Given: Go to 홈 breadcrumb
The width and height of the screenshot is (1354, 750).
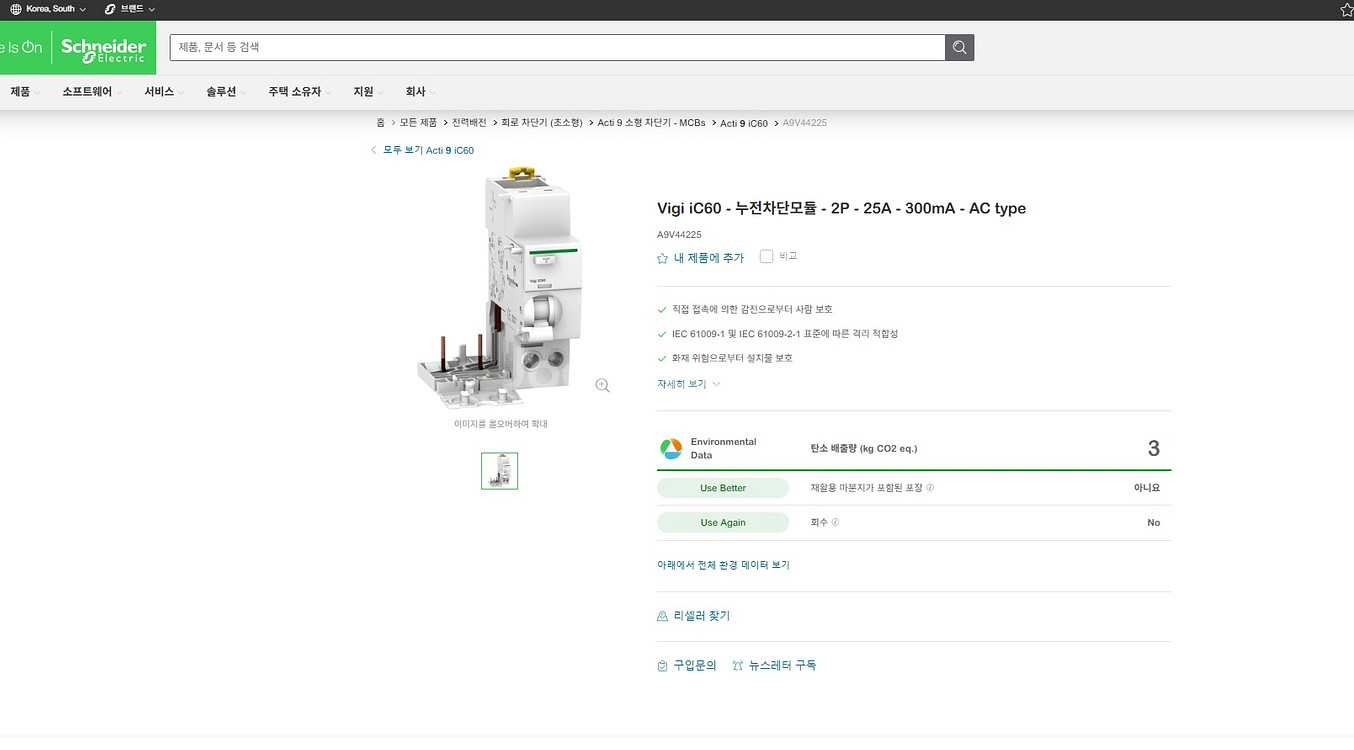Looking at the screenshot, I should coord(380,123).
